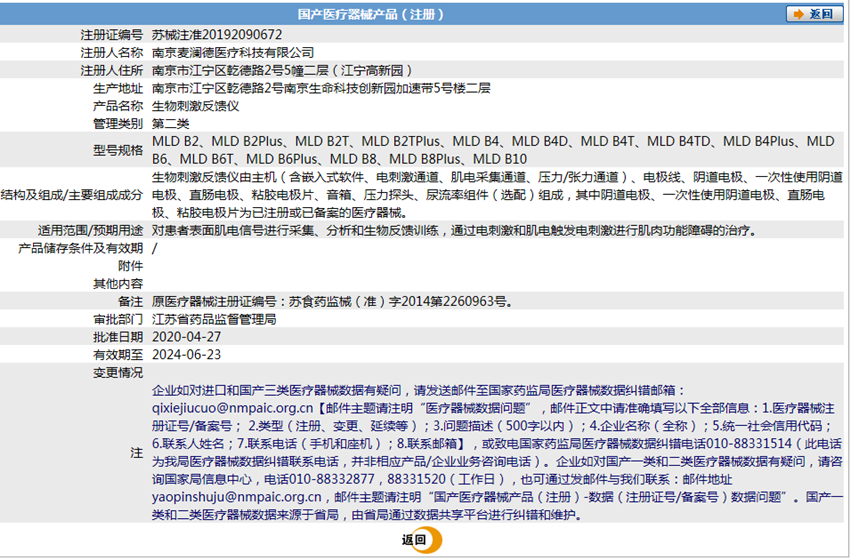Viewport: 850px width, 560px height.
Task: Click the 型号规格 label
Action: tap(118, 150)
